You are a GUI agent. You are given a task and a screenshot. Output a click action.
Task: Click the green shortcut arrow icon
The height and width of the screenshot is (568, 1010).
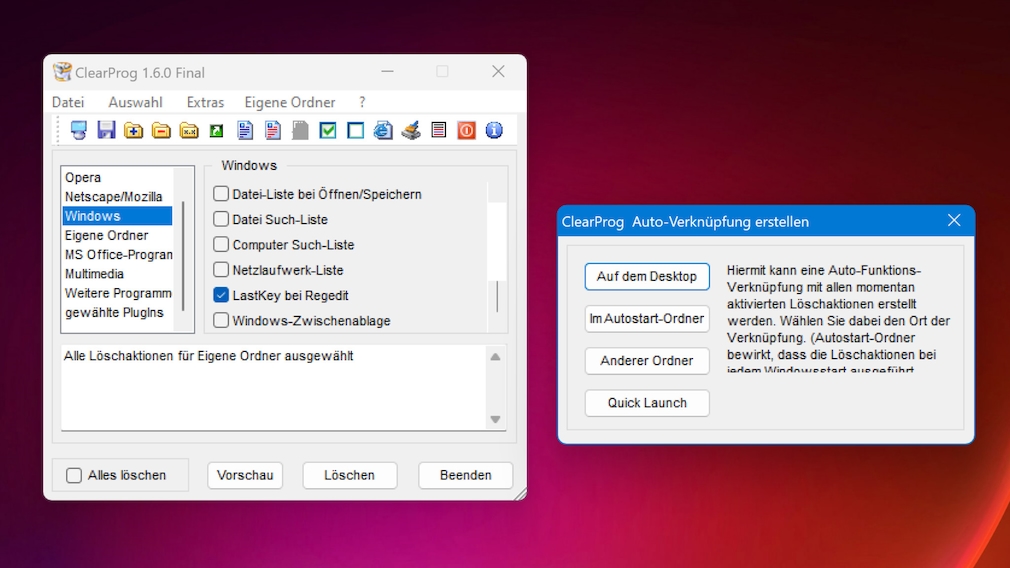click(x=216, y=131)
